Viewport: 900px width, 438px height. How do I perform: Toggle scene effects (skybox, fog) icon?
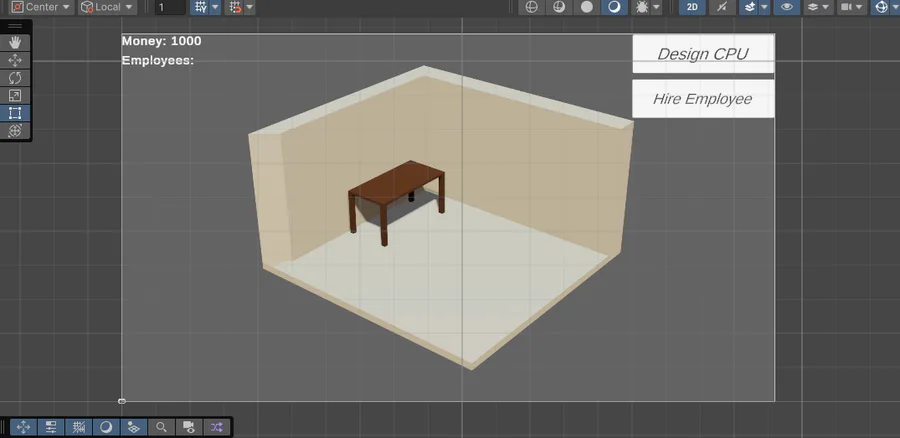749,7
